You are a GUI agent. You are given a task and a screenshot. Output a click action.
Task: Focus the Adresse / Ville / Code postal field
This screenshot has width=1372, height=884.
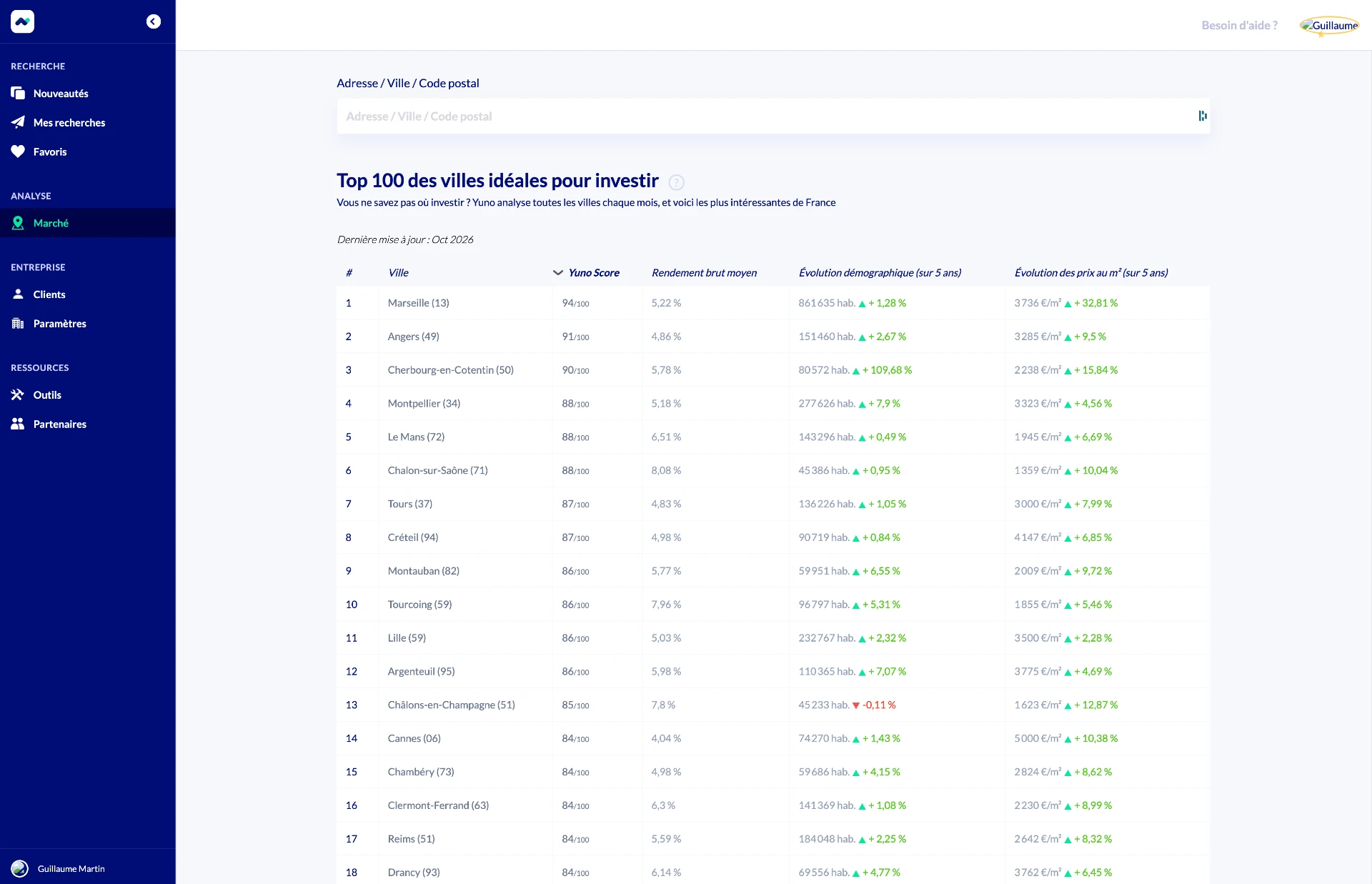coord(773,116)
